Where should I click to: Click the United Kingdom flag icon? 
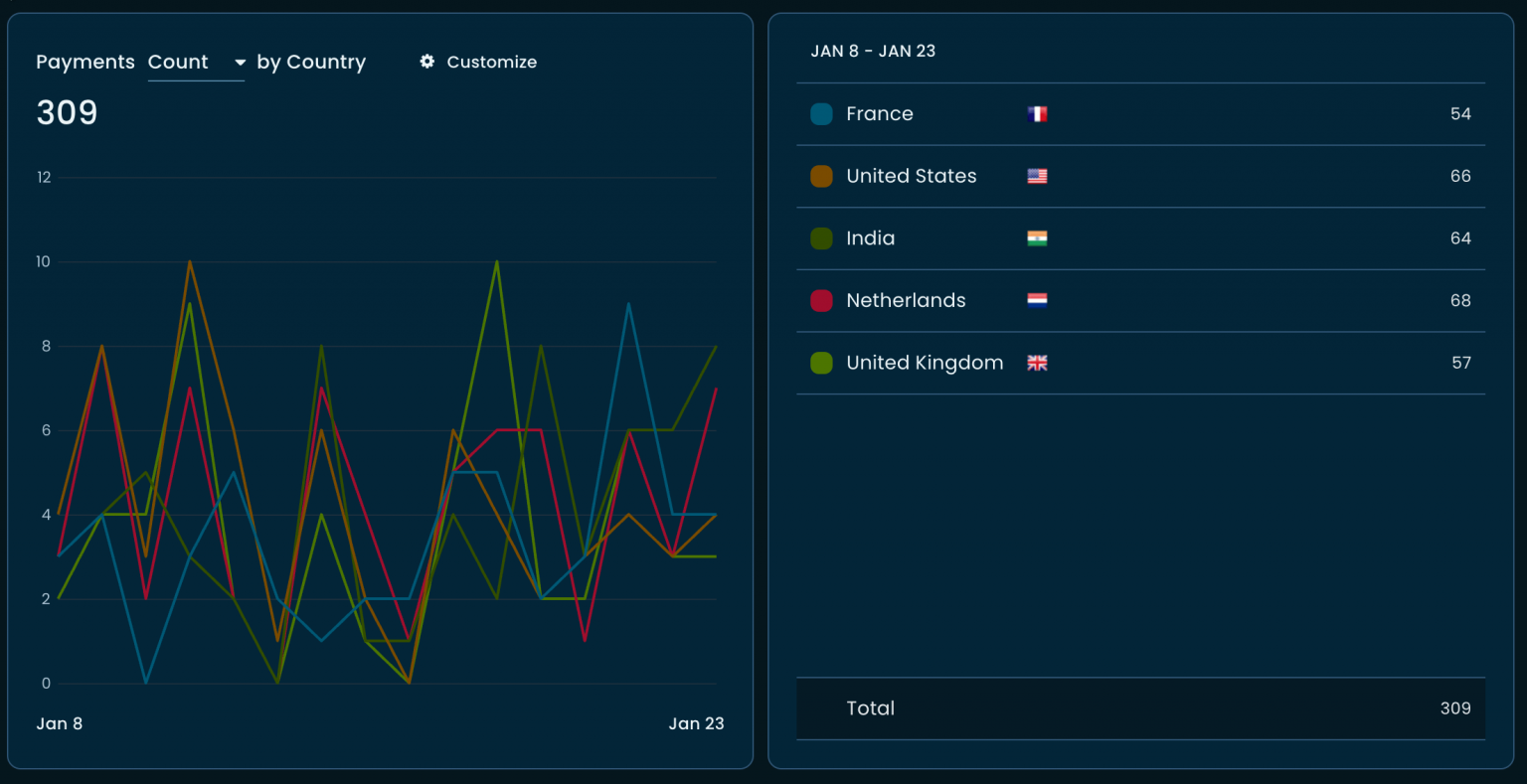1038,363
